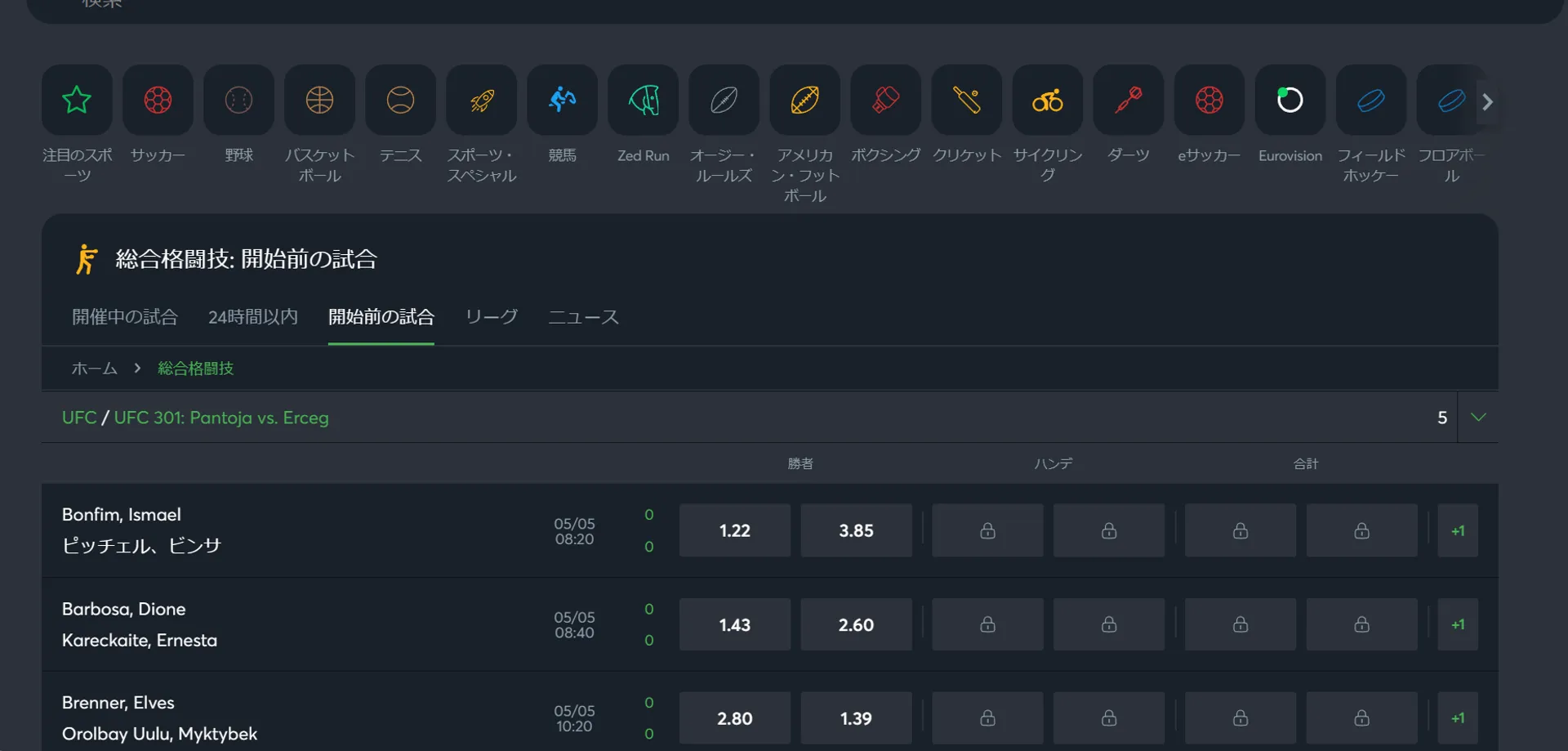Show +1 more markets for Brenner match
Image resolution: width=1568 pixels, height=751 pixels.
[1458, 718]
